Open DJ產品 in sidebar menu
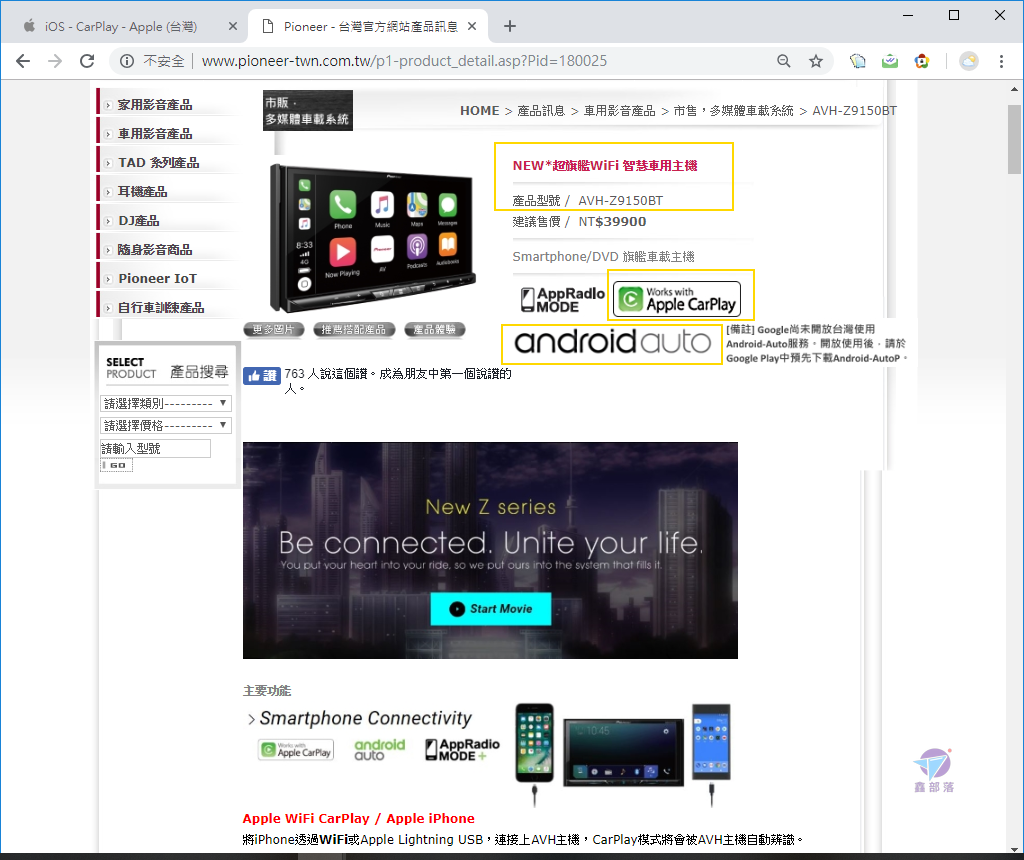 point(138,221)
